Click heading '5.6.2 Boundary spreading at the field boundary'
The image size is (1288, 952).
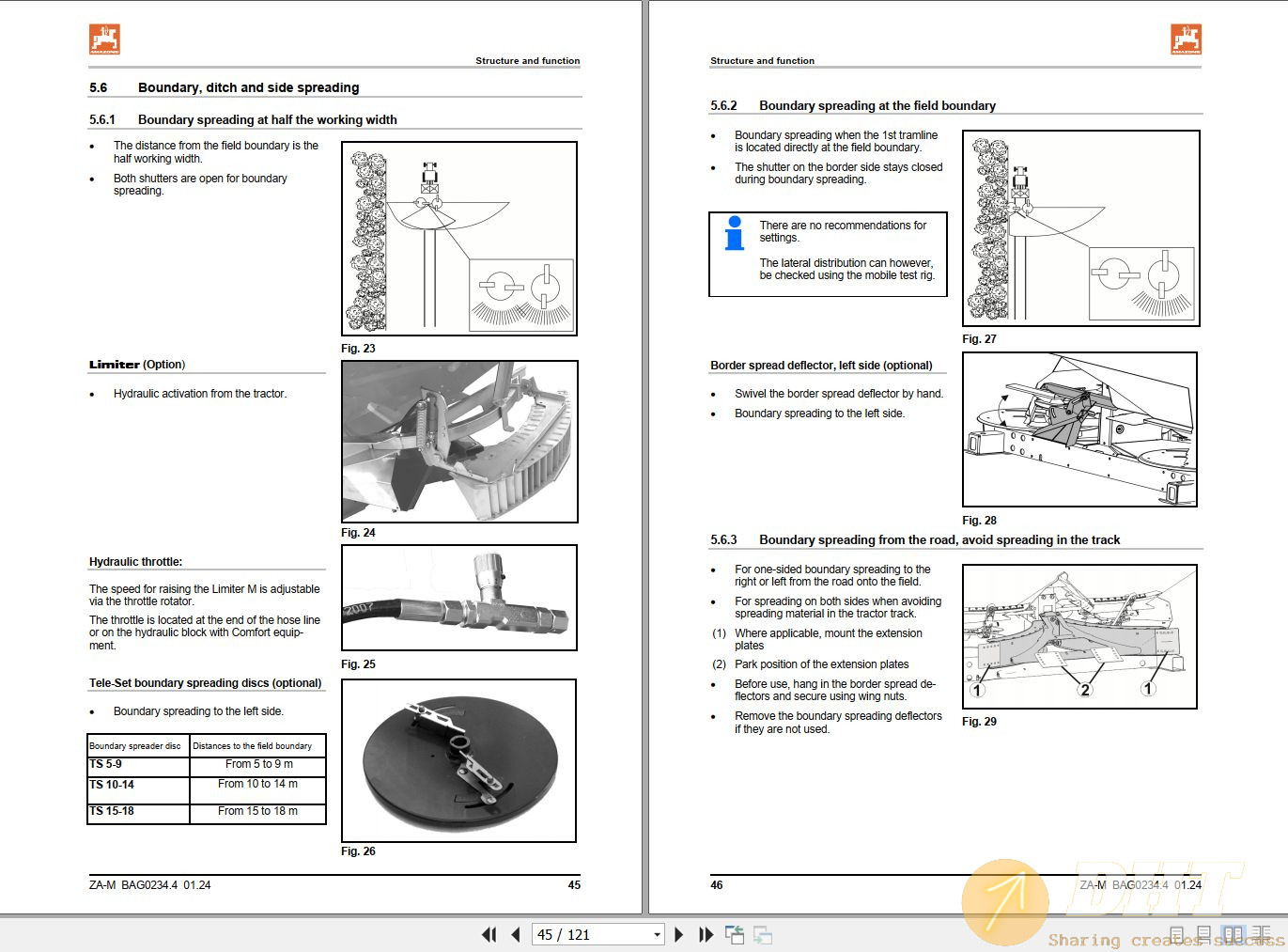point(853,105)
